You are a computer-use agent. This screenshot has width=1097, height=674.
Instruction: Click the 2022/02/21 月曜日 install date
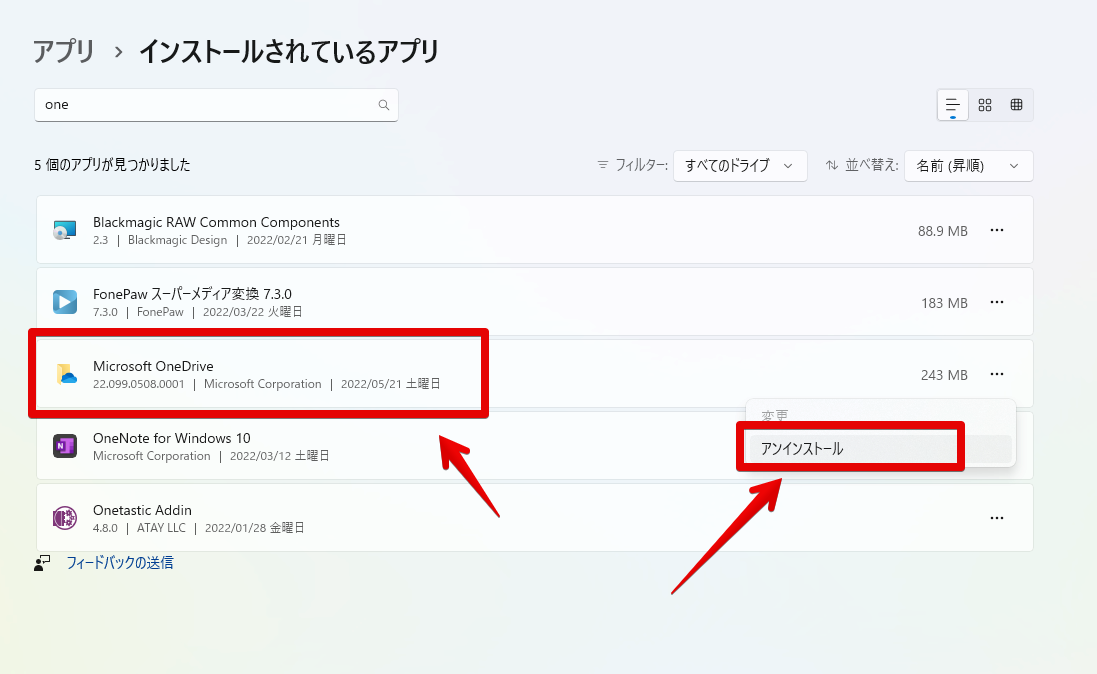(x=297, y=239)
